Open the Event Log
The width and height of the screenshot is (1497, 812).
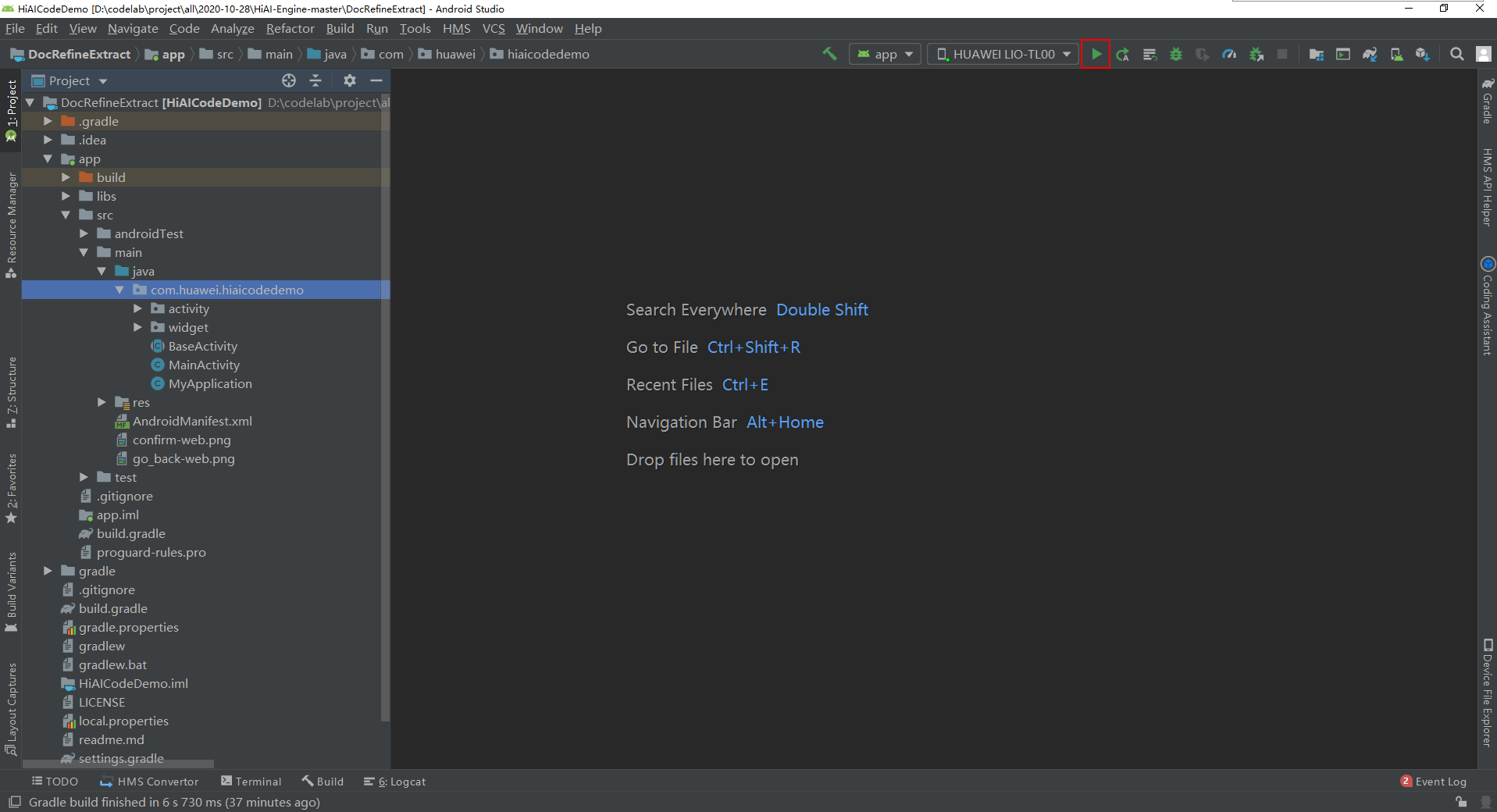coord(1439,782)
